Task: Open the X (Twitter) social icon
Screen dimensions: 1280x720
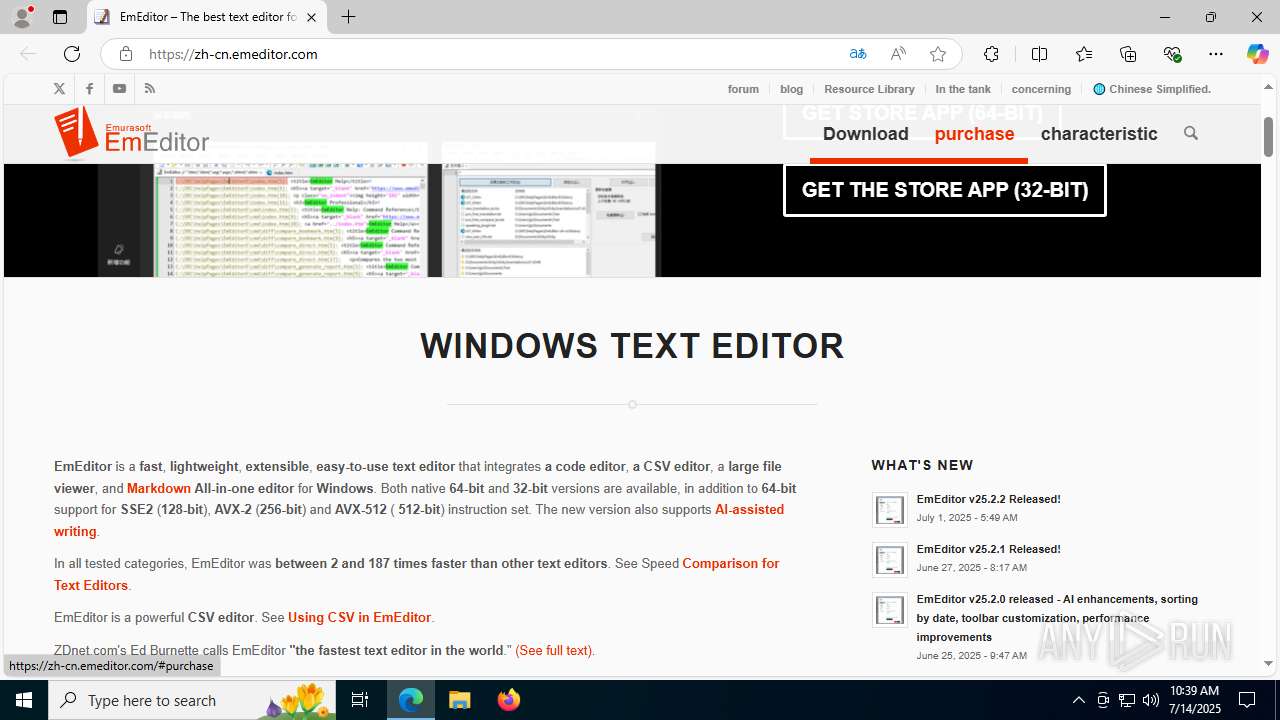Action: pos(59,89)
